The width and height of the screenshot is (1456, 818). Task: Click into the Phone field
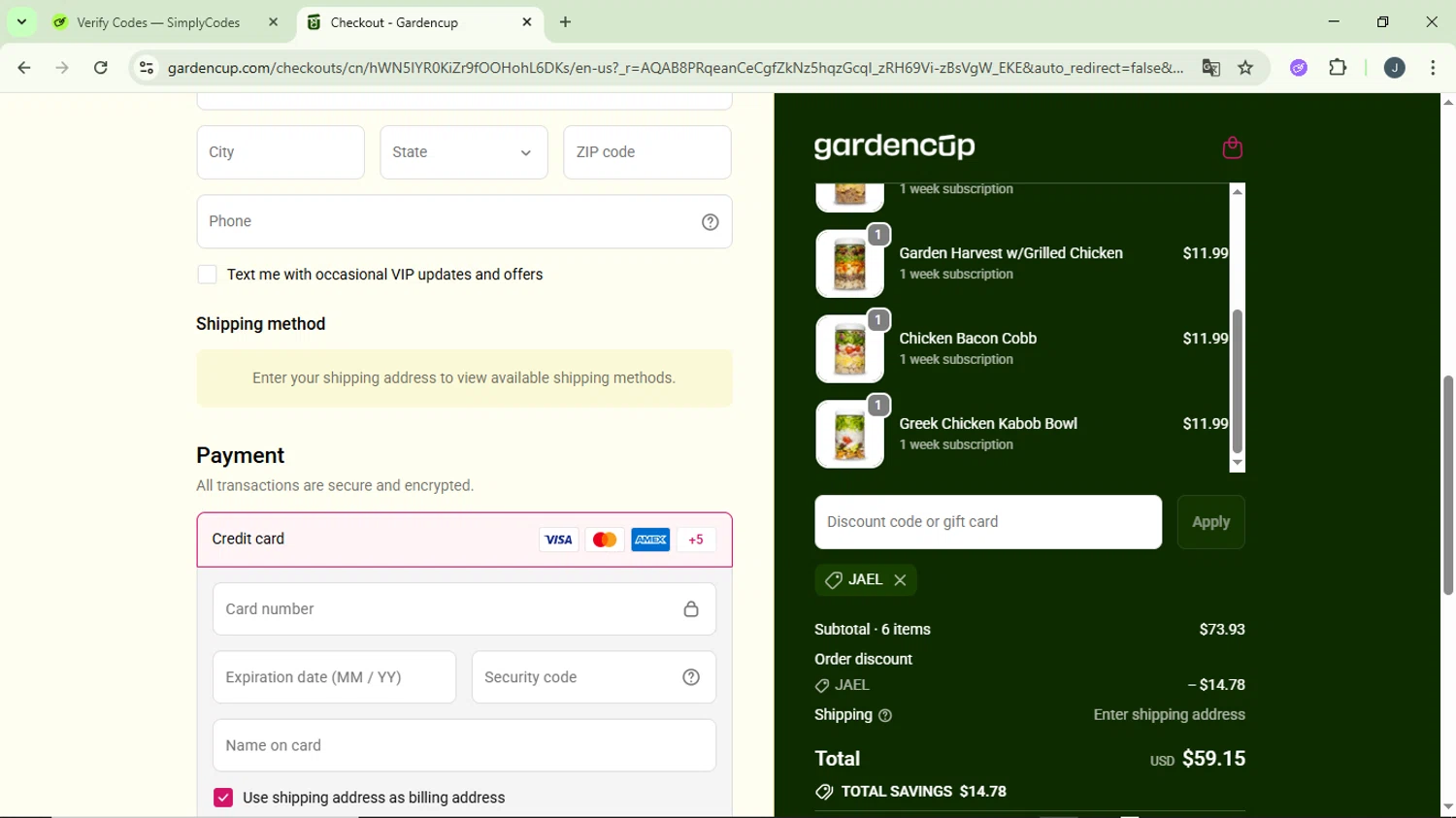[464, 221]
